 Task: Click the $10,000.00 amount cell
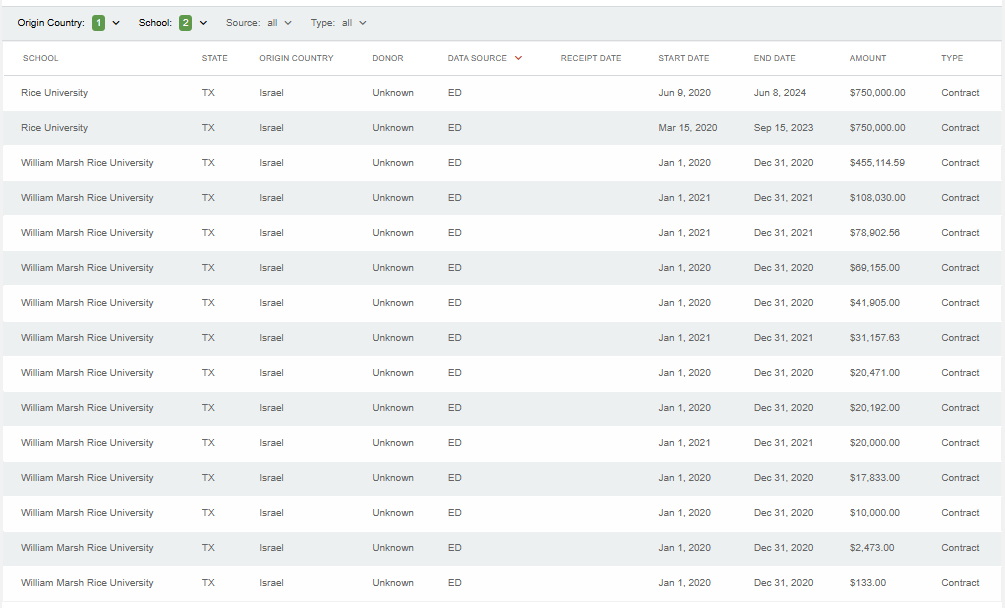[875, 513]
